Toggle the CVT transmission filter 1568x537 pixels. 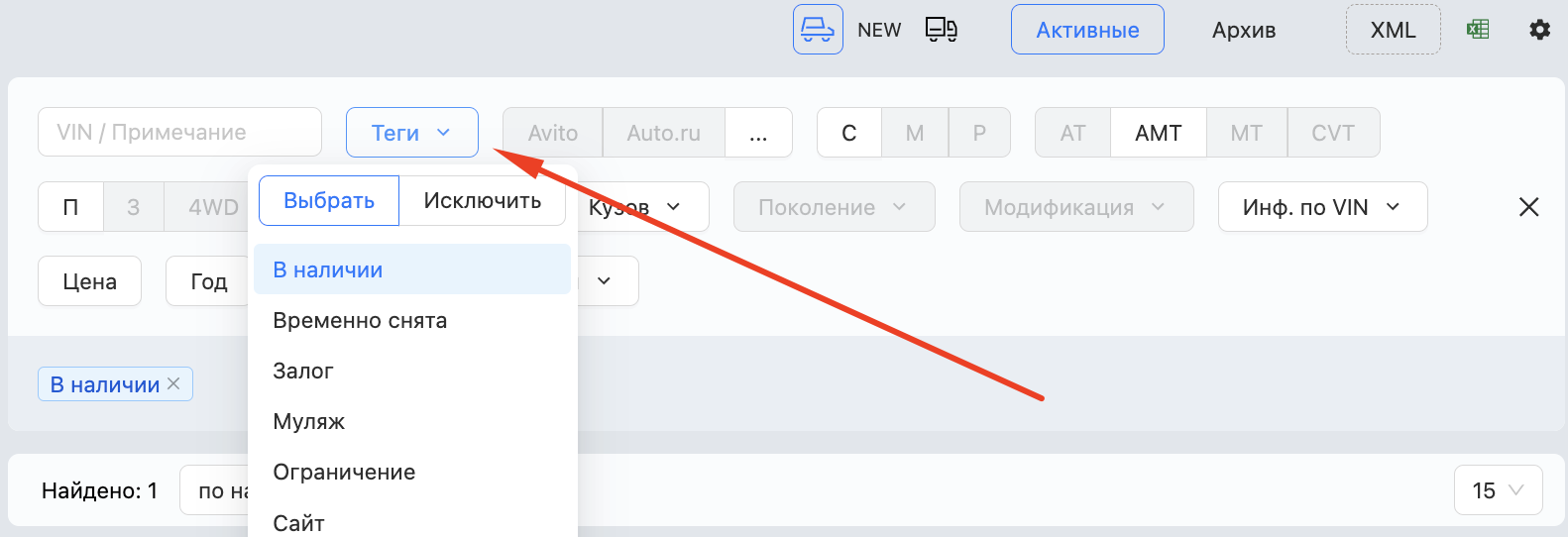pos(1332,133)
